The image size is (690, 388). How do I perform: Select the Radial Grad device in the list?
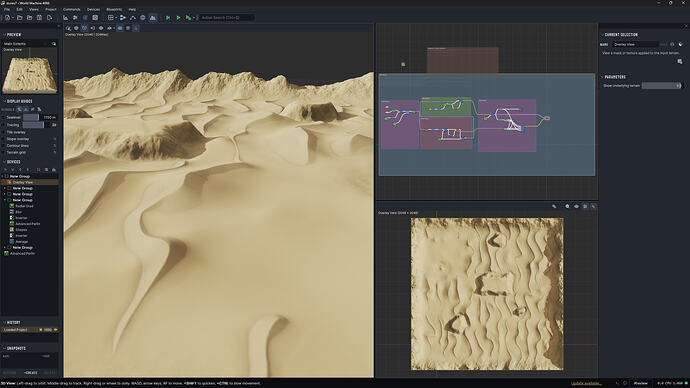(24, 206)
